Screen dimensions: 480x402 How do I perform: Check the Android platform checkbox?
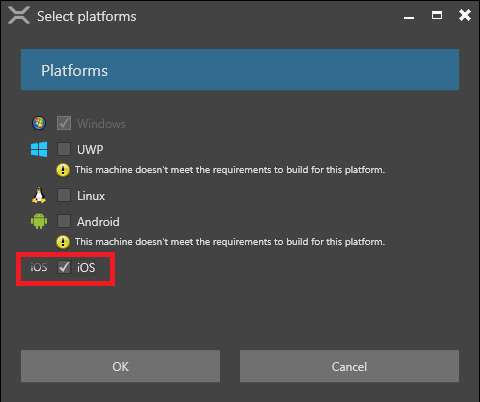tap(64, 221)
